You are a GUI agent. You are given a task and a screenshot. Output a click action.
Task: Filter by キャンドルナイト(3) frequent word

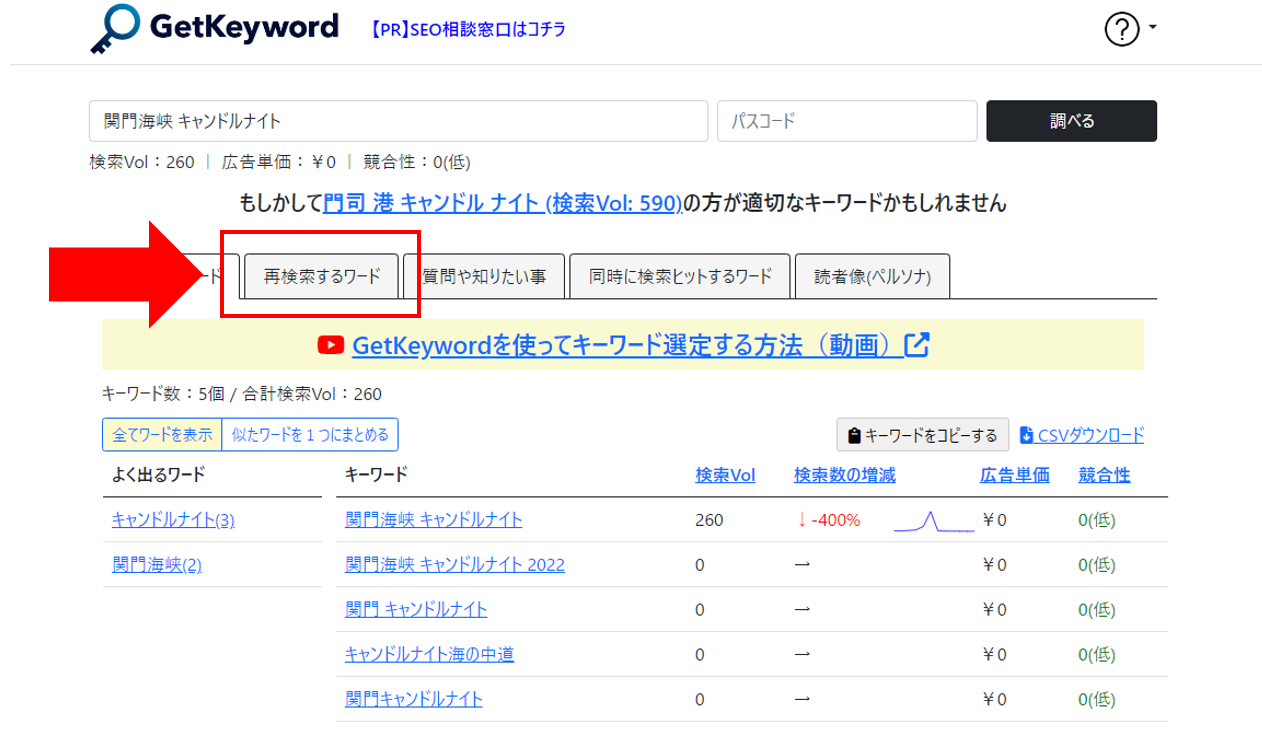tap(173, 520)
